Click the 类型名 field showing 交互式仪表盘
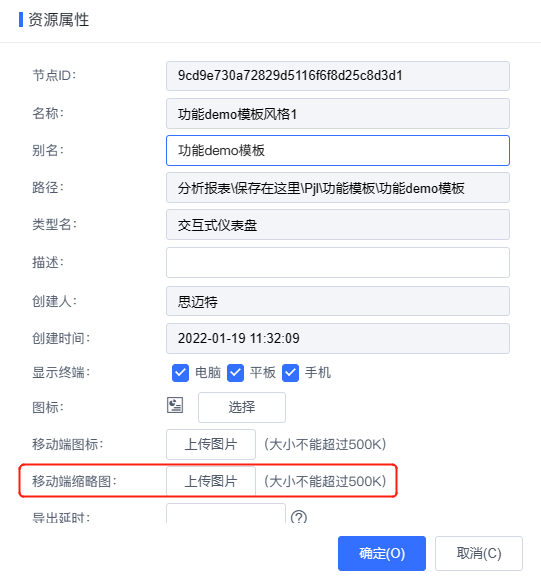This screenshot has width=541, height=587. (x=338, y=225)
